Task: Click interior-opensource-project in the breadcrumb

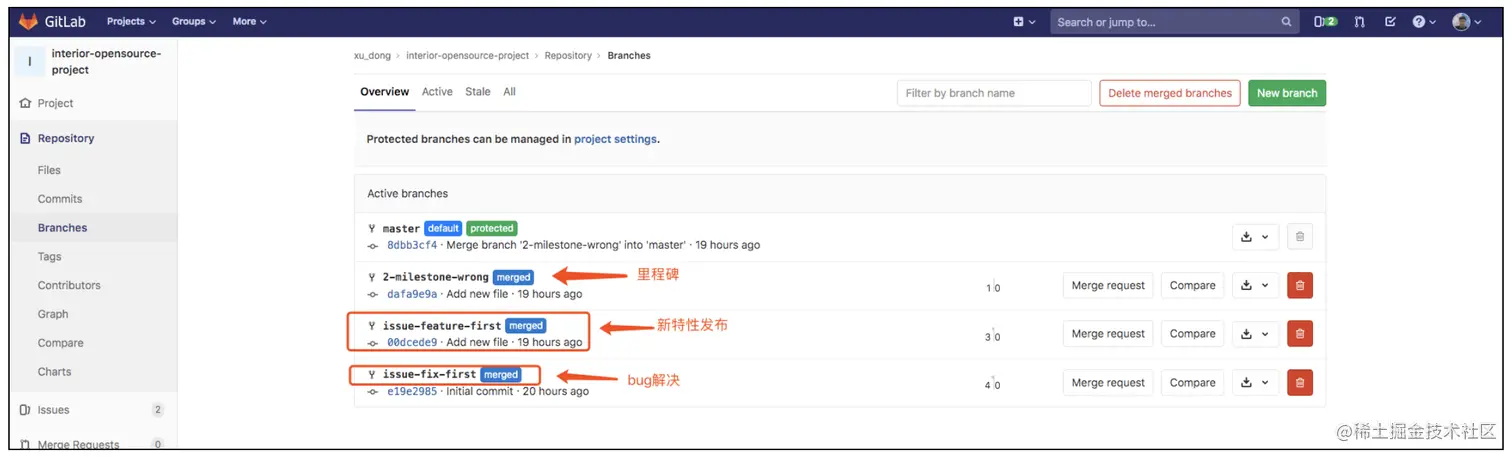Action: click(468, 56)
